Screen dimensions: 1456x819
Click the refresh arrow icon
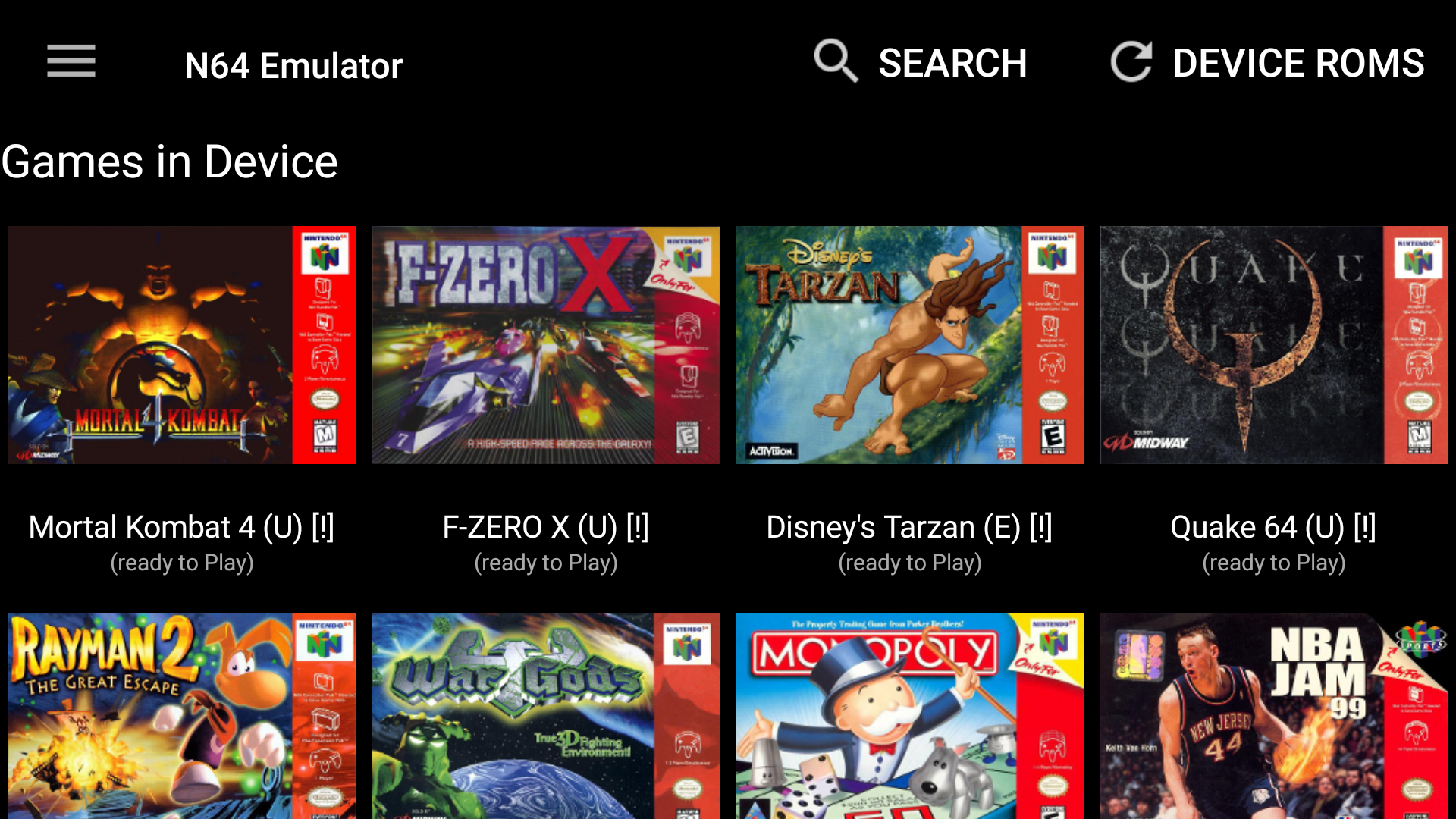[x=1131, y=61]
